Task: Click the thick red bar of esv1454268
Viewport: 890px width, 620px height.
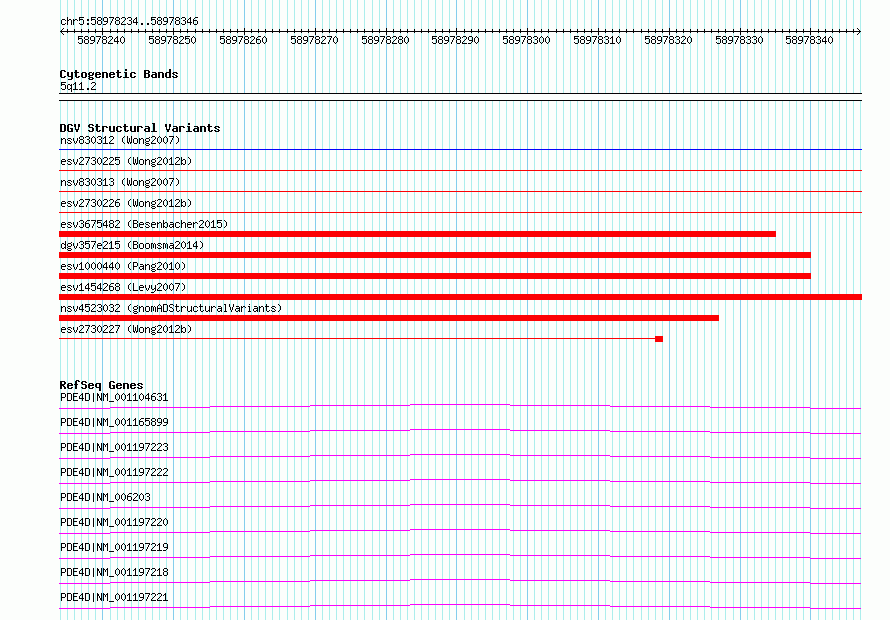Action: coord(460,297)
